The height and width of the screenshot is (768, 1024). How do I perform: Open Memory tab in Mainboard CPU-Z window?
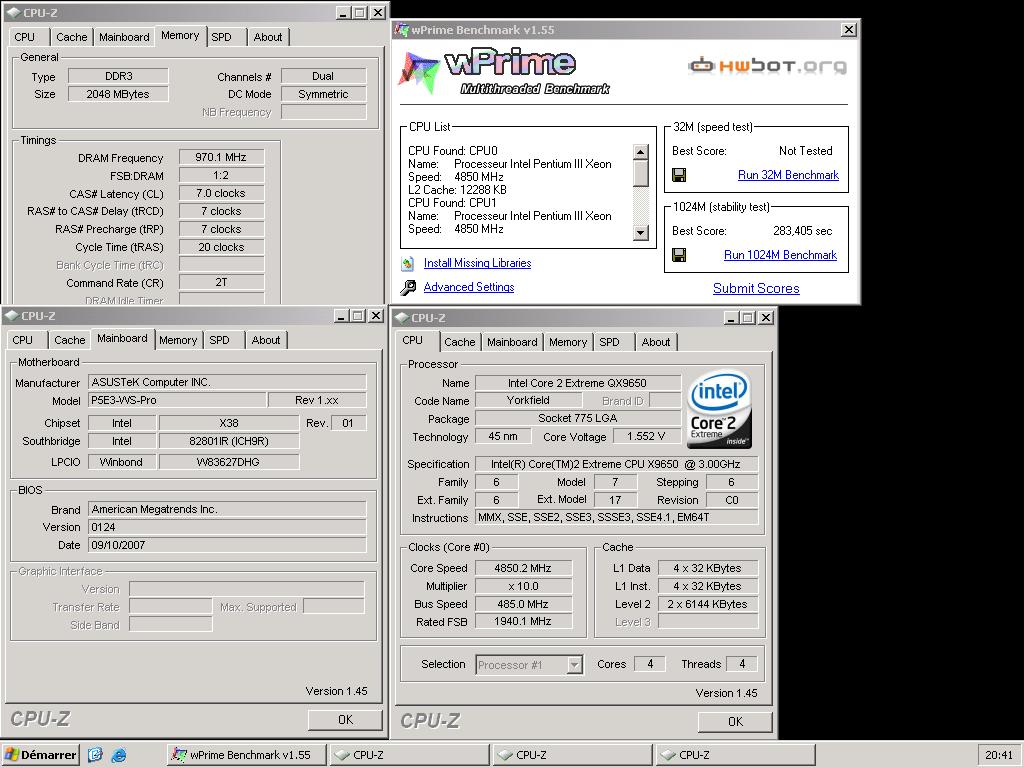pos(178,340)
